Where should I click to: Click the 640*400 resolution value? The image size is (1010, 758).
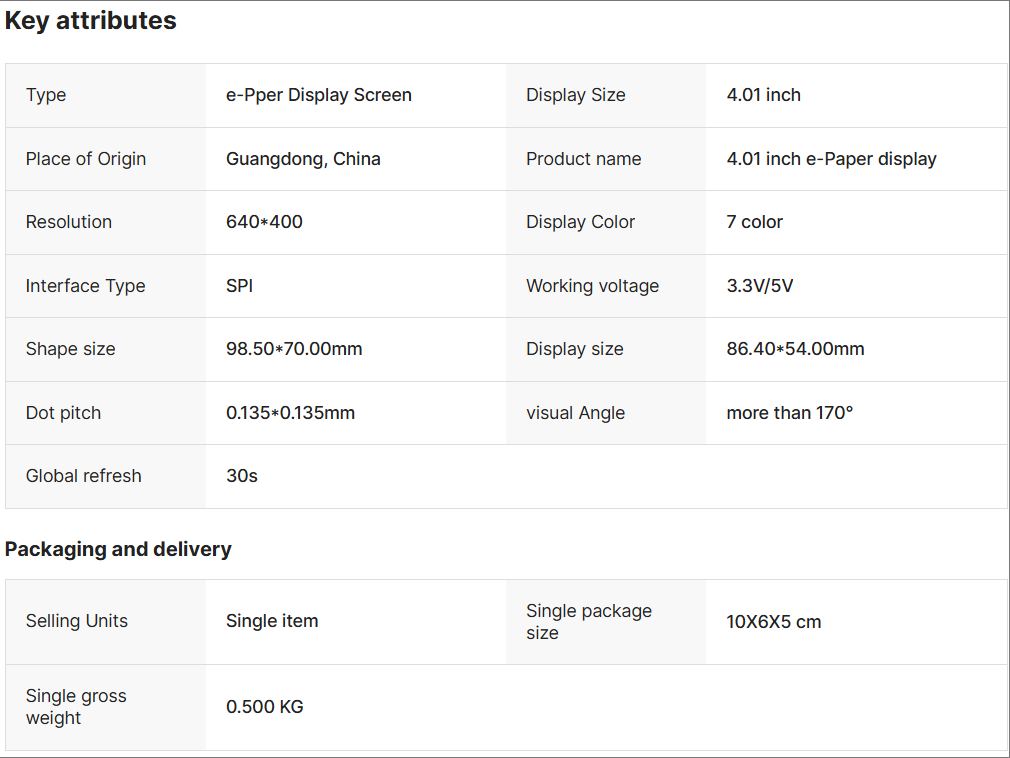point(264,222)
